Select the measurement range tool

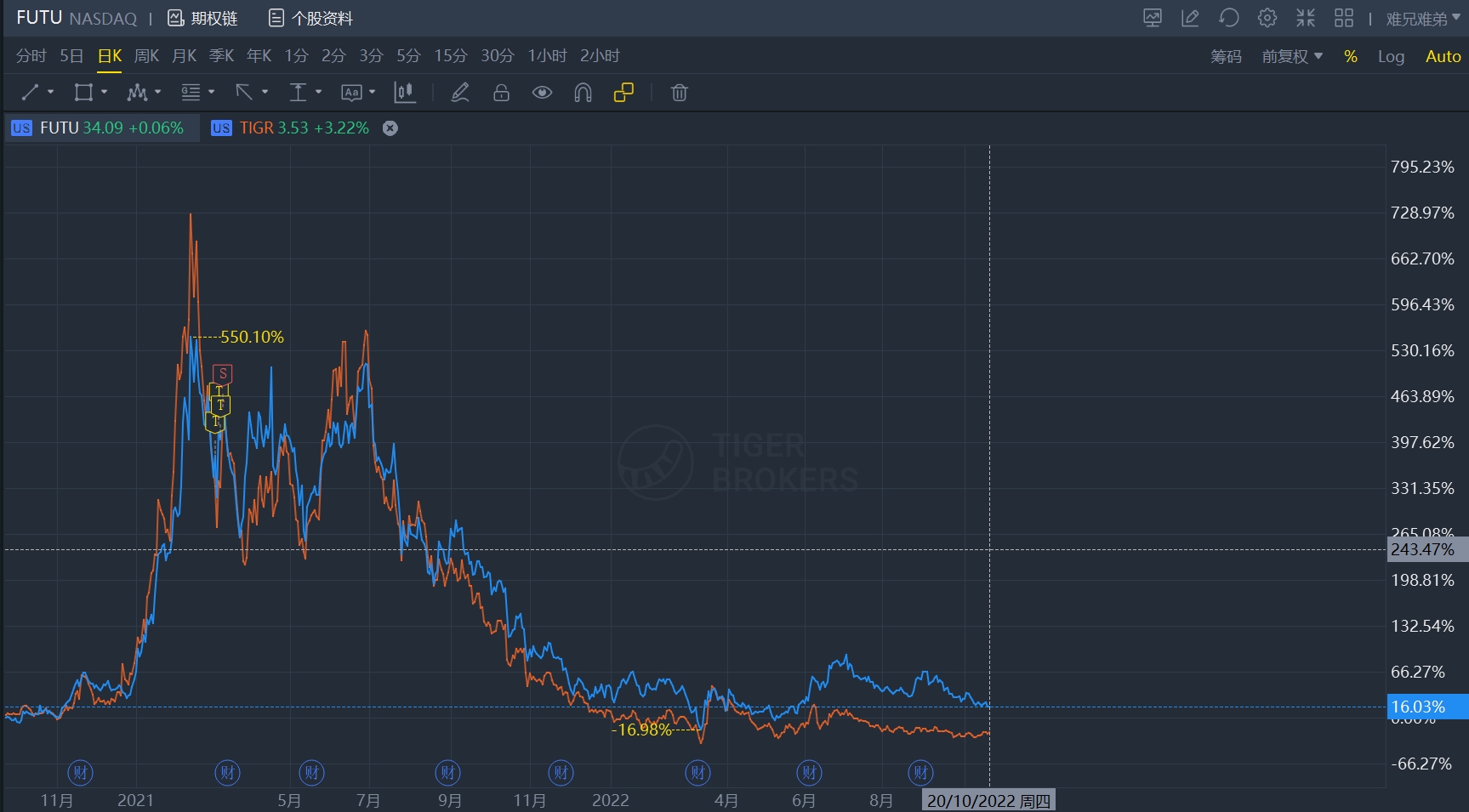[x=298, y=92]
